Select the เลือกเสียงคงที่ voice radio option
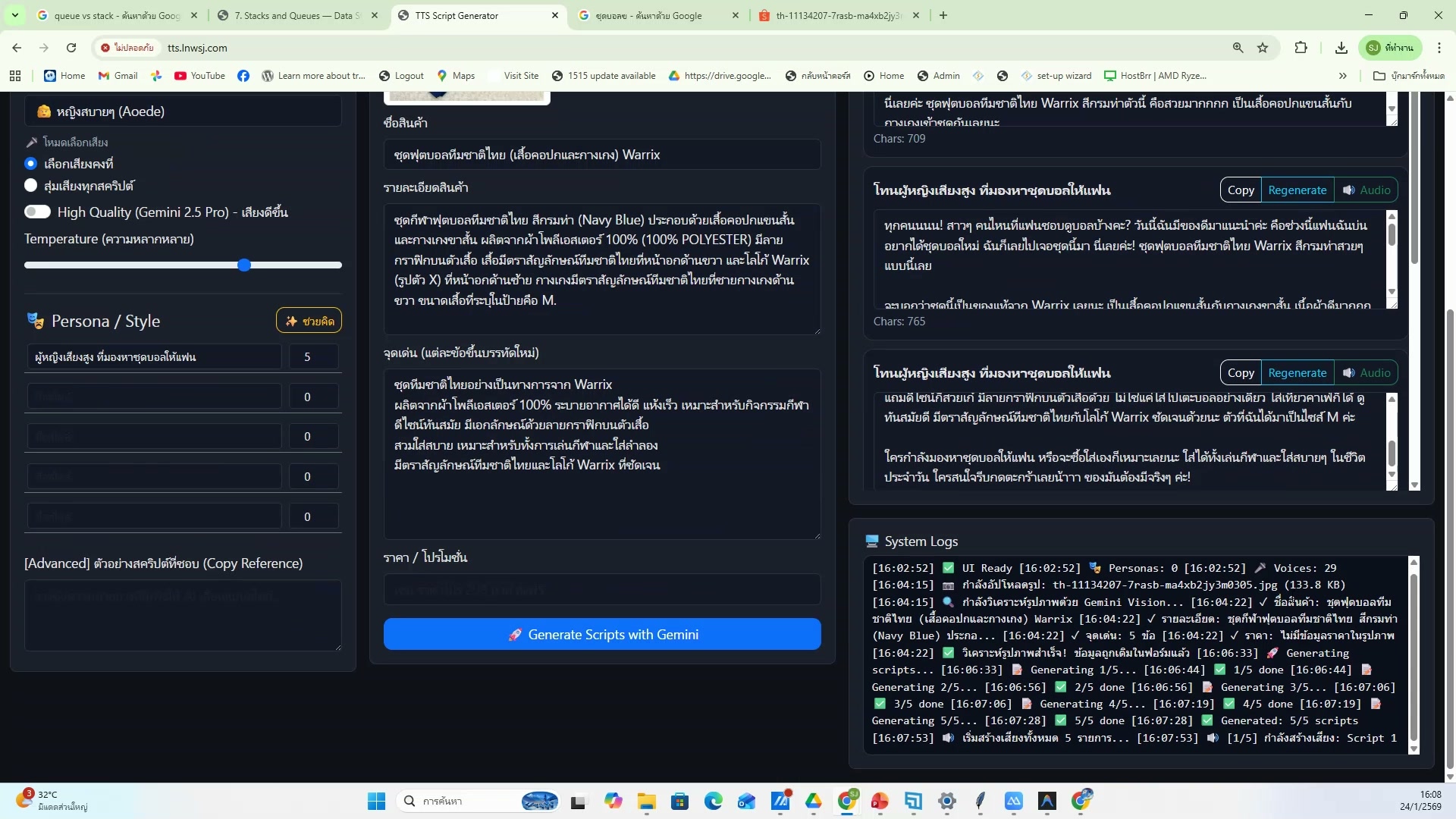Image resolution: width=1456 pixels, height=819 pixels. point(31,163)
